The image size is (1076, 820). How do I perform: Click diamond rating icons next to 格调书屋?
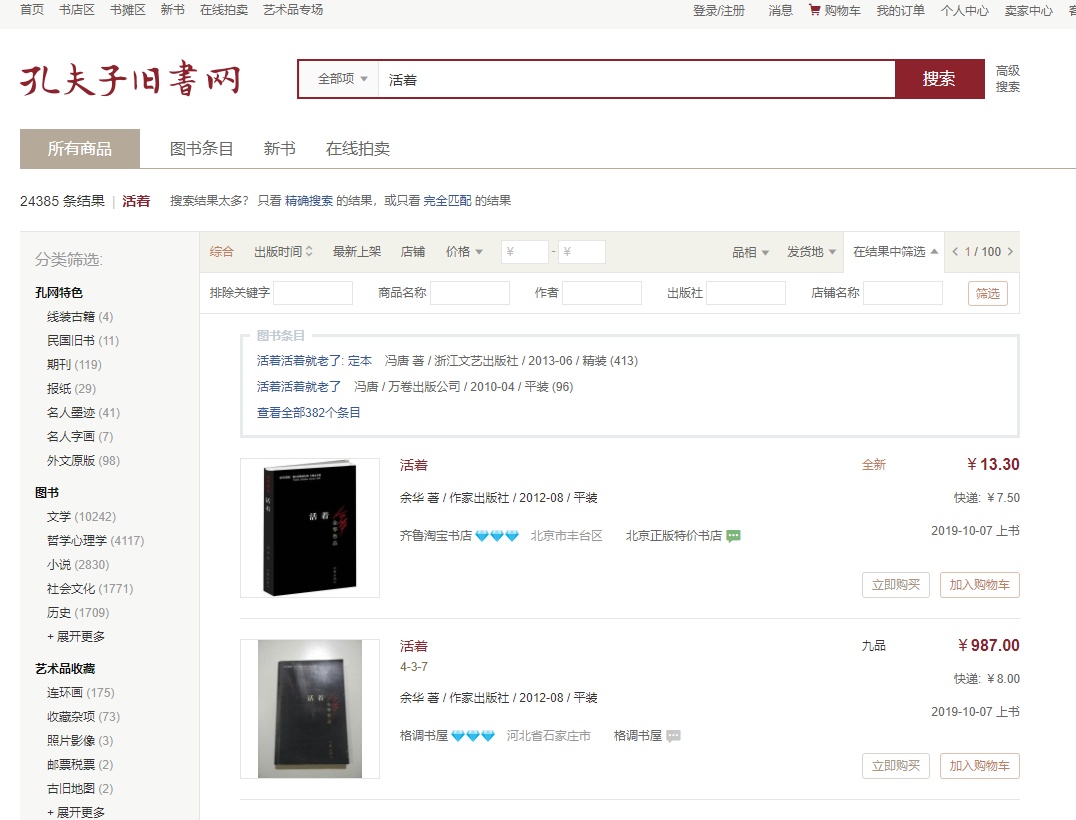click(x=473, y=736)
